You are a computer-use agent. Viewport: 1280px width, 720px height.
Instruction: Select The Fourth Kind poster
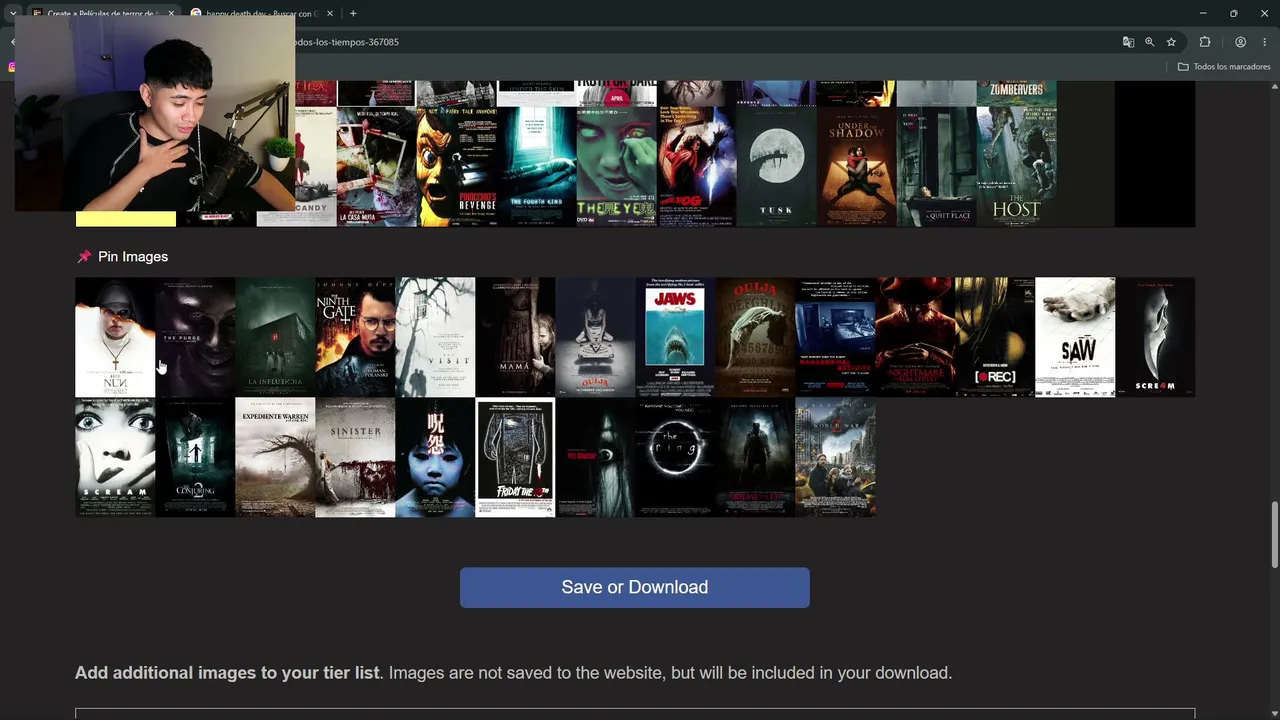536,167
